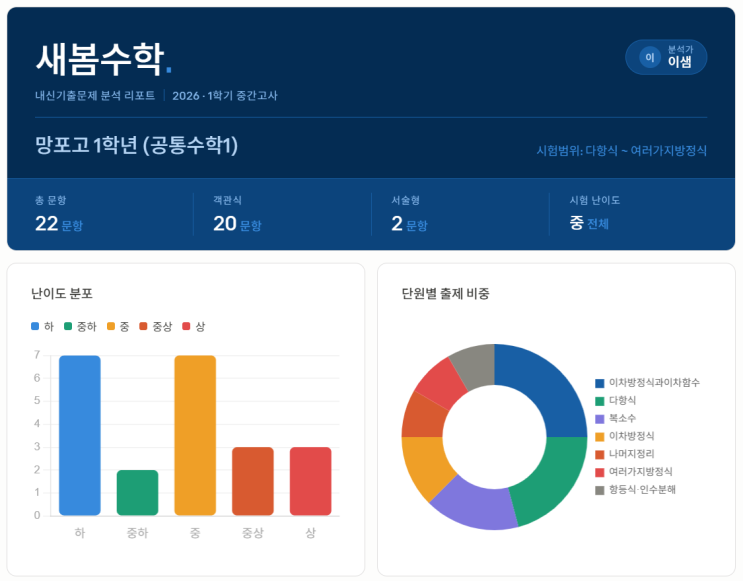Select the 총 문항 22문항 stat

[x=59, y=223]
